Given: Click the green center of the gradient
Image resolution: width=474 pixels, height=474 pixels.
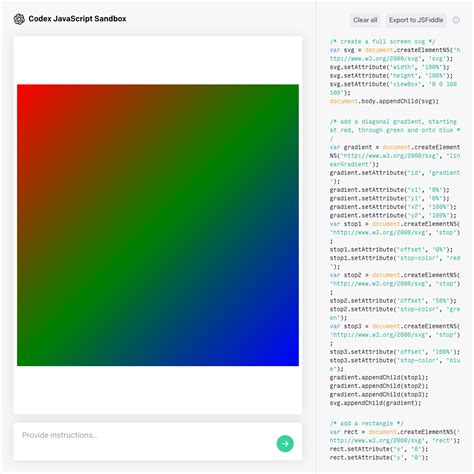Looking at the screenshot, I should 158,225.
